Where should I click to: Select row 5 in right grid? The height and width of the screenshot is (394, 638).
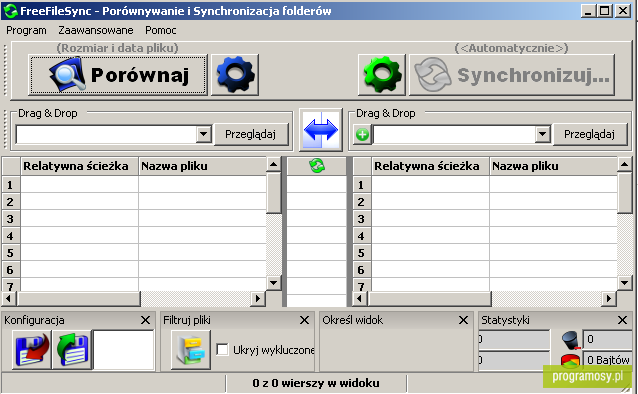[362, 253]
